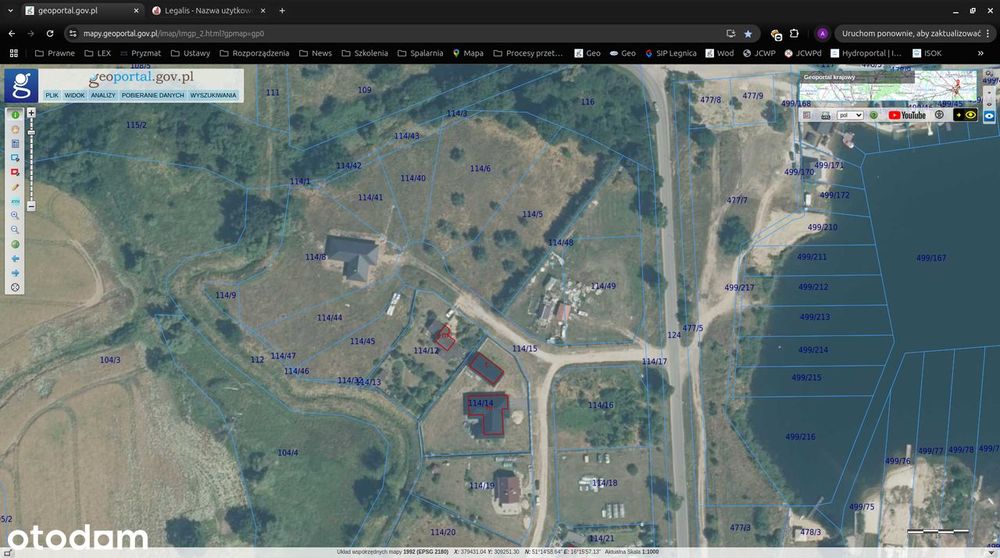Click the green info identify tool
Viewport: 1000px width, 558px height.
pyautogui.click(x=15, y=115)
